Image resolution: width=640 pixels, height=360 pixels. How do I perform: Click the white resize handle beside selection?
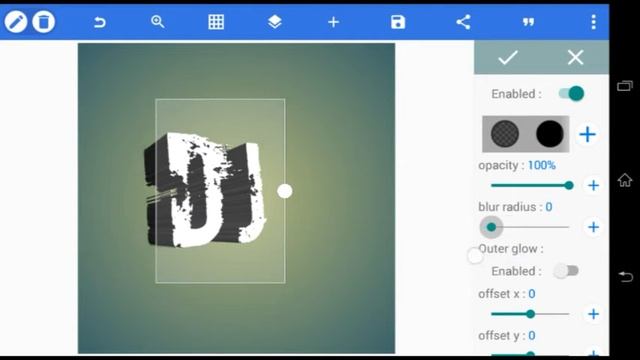tap(284, 191)
